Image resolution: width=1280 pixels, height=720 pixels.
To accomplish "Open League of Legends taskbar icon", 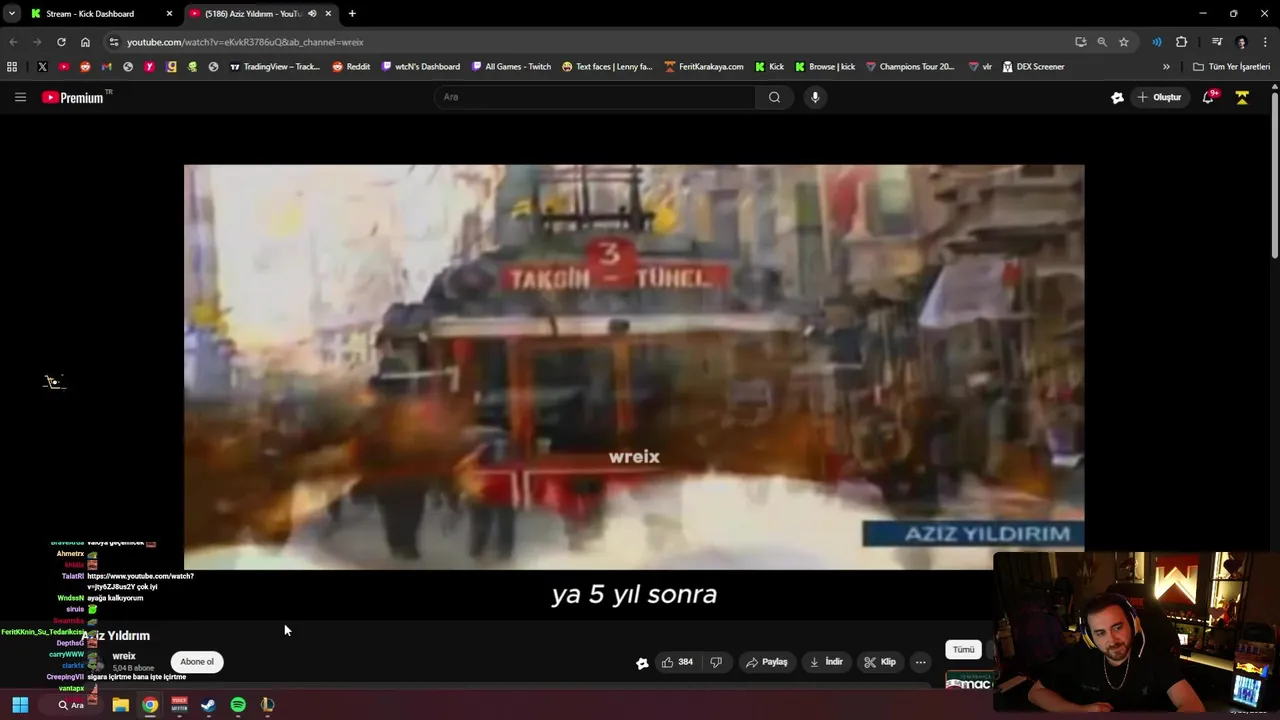I will coord(267,705).
